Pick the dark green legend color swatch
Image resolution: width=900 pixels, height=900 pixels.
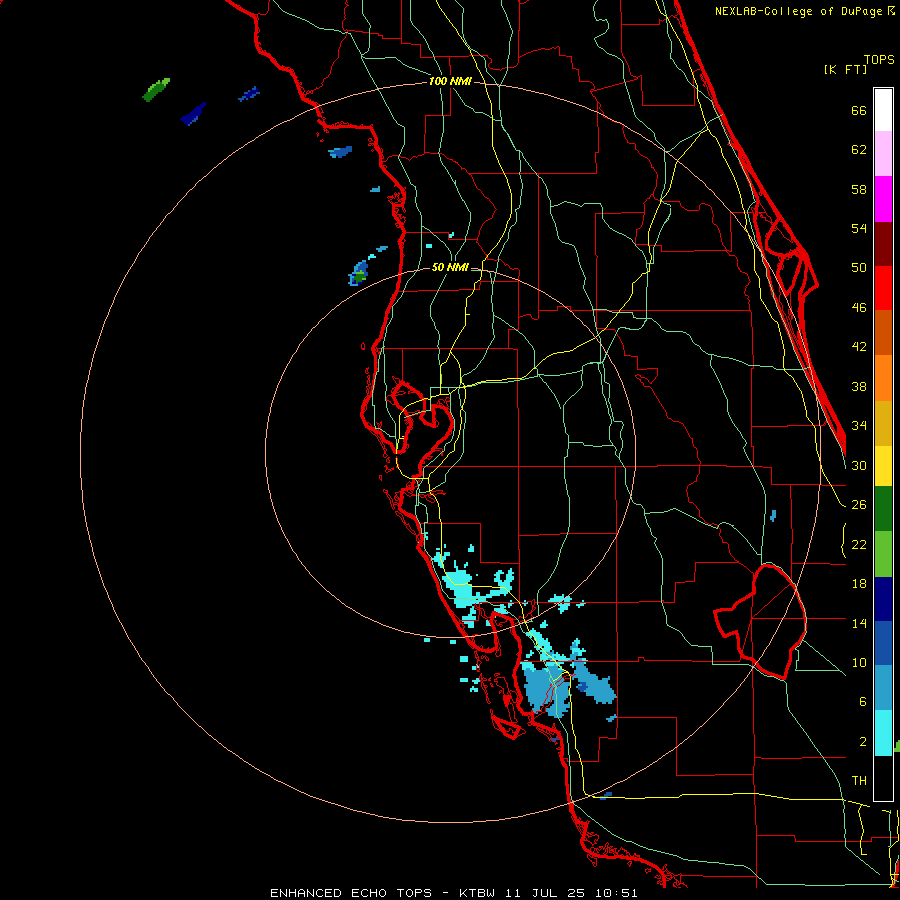pos(883,509)
